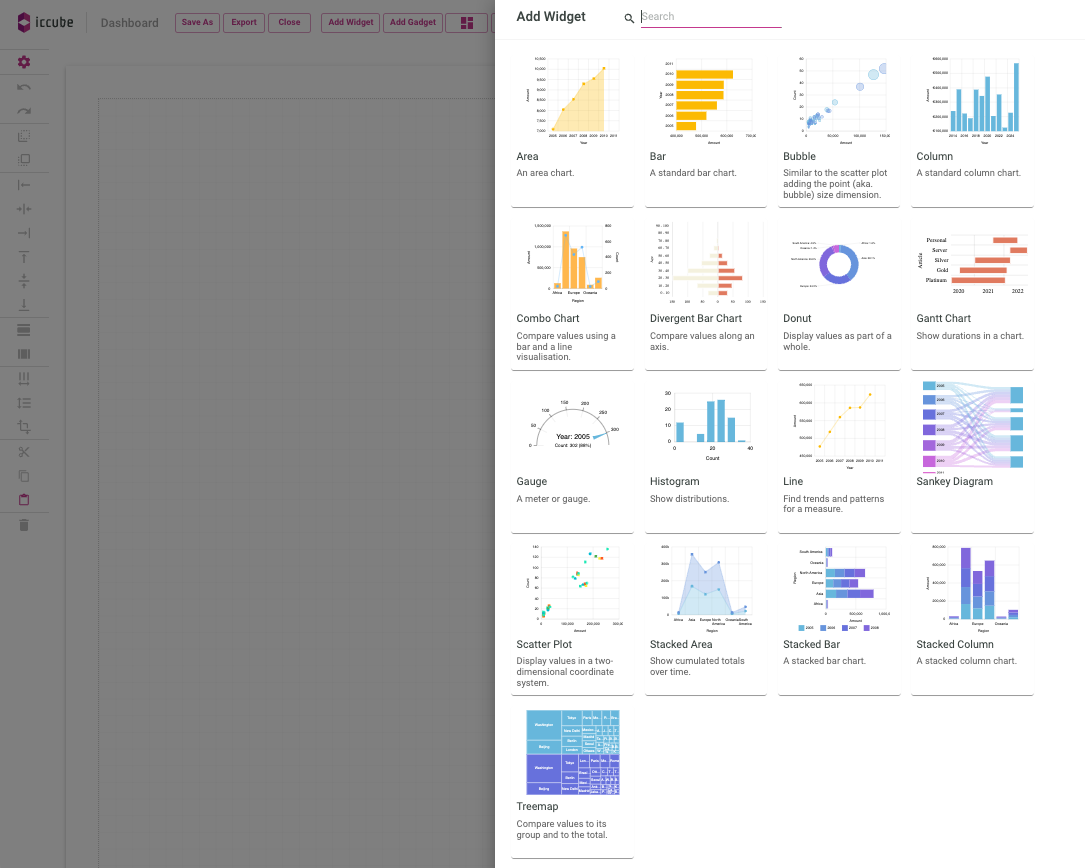Cut the selection with scissors icon

24,451
